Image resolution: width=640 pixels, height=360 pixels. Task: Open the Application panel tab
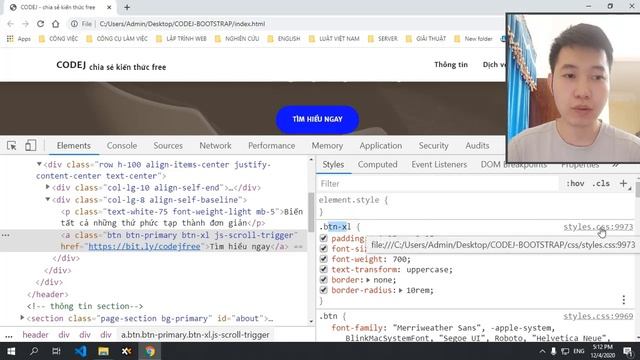click(380, 146)
